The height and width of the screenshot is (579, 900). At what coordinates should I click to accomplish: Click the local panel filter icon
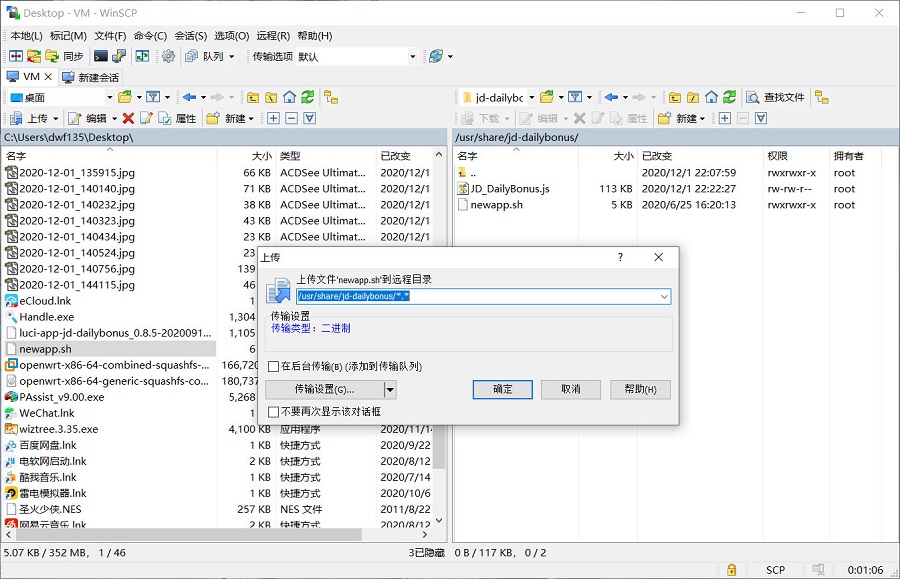[x=153, y=97]
